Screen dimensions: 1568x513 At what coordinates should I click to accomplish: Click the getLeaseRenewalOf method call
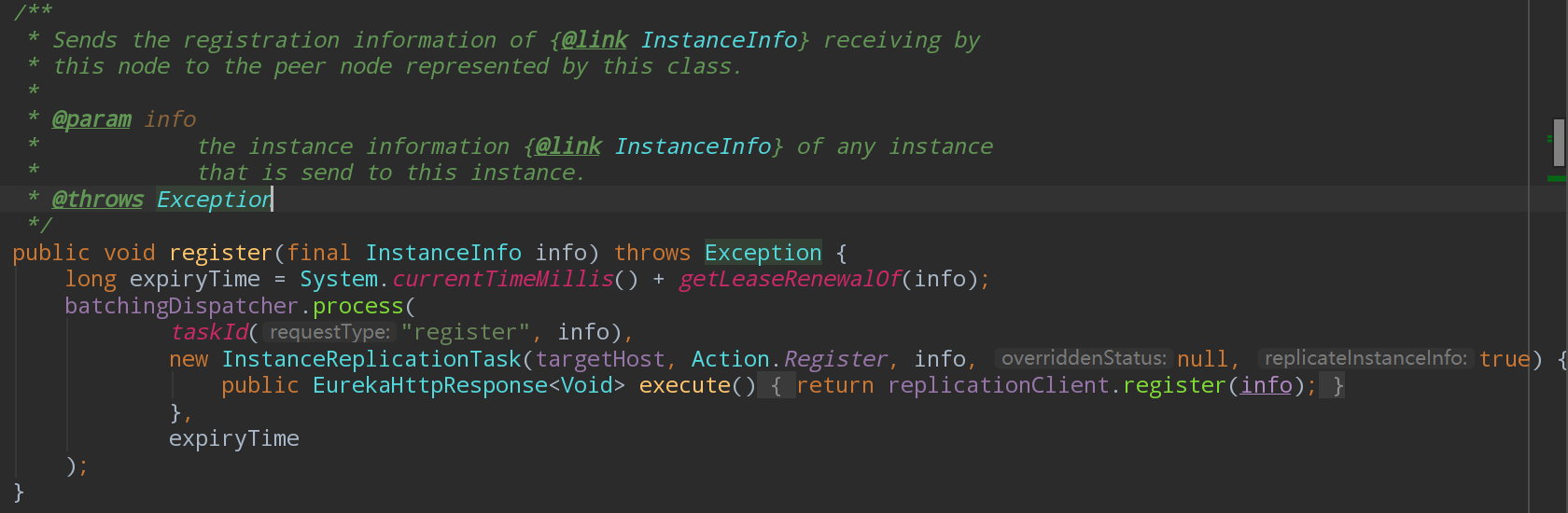(x=790, y=280)
